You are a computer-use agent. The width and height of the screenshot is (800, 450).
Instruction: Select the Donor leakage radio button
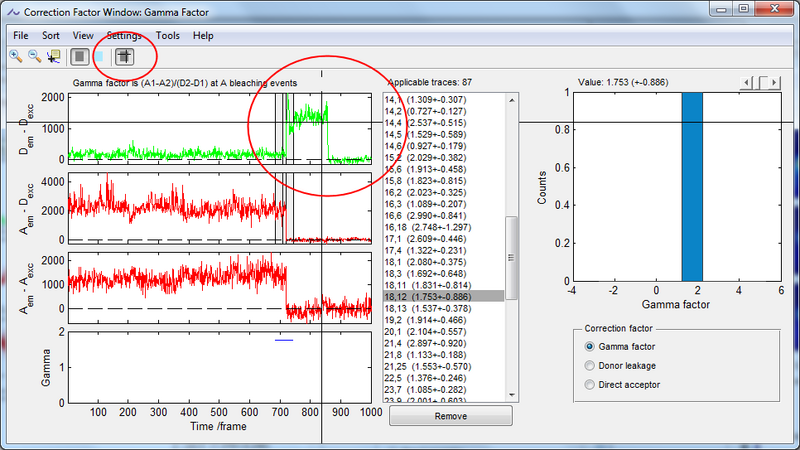point(589,365)
